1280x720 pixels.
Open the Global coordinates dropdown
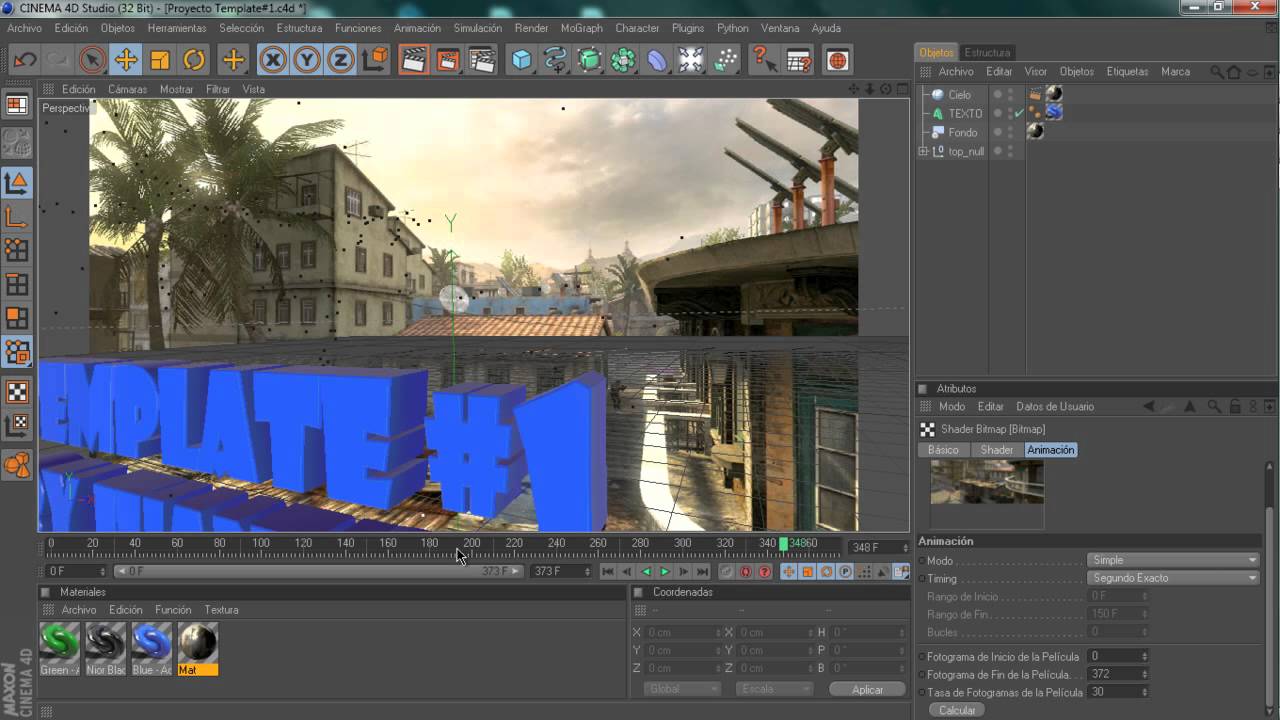(x=680, y=689)
